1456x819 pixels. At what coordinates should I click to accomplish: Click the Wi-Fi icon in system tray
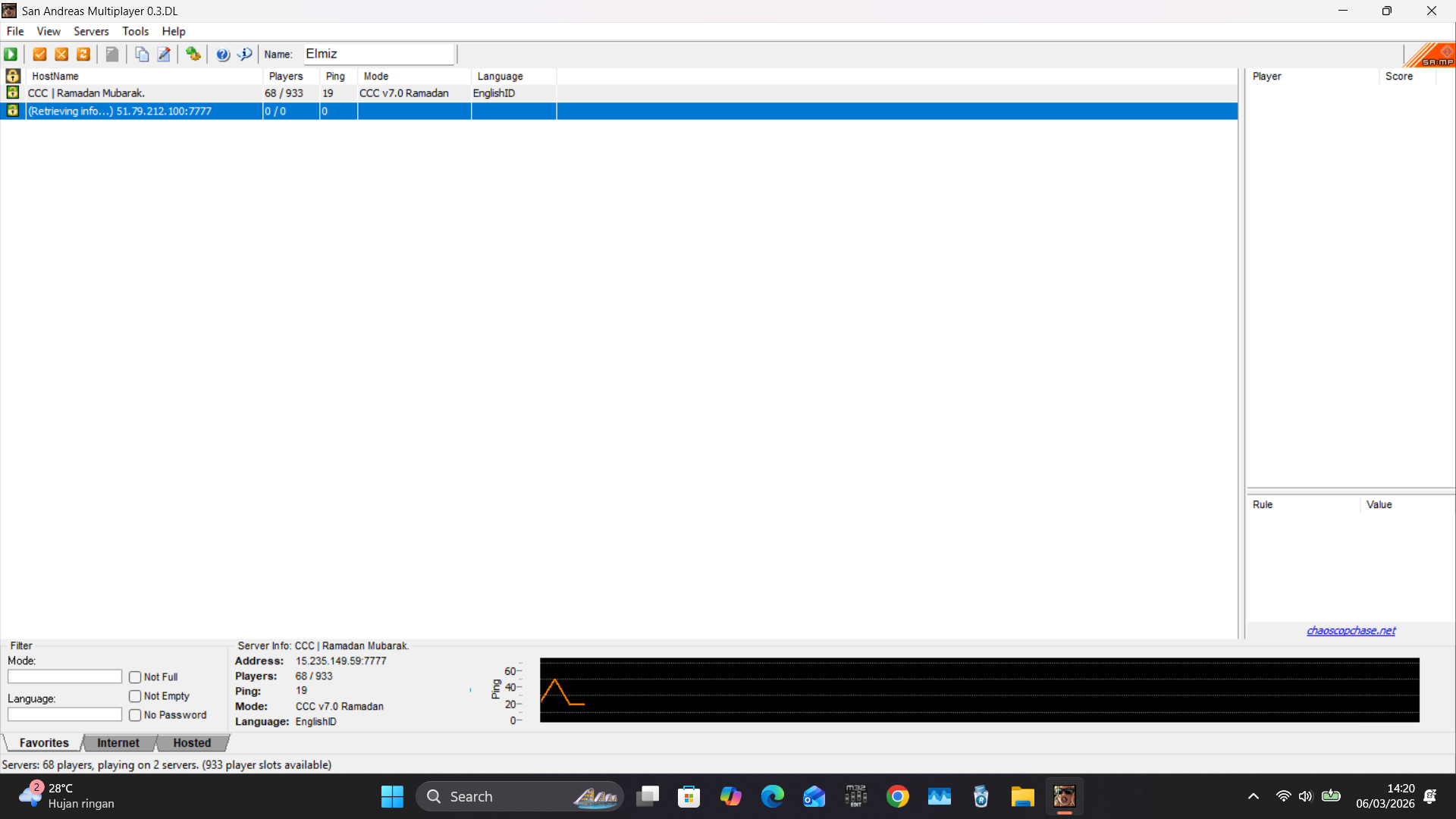(x=1283, y=796)
